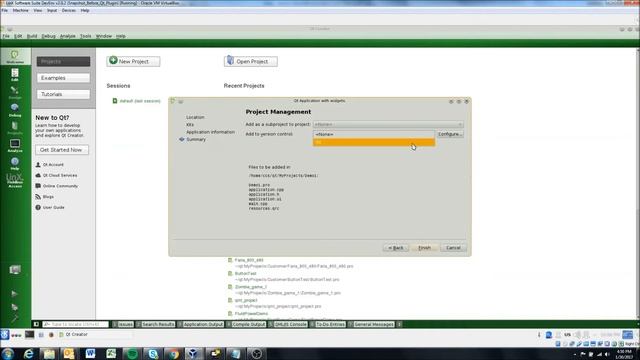Open the subproject-of-project dropdown
The image size is (640, 360).
pos(388,124)
